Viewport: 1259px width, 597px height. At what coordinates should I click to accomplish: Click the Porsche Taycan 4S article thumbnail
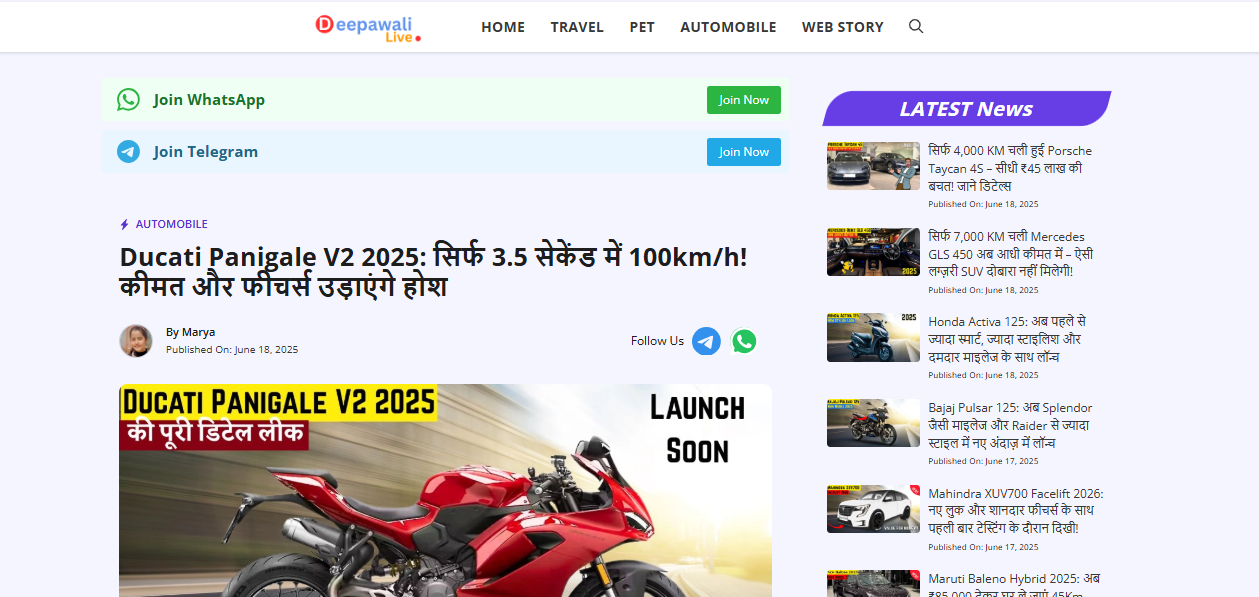point(873,165)
